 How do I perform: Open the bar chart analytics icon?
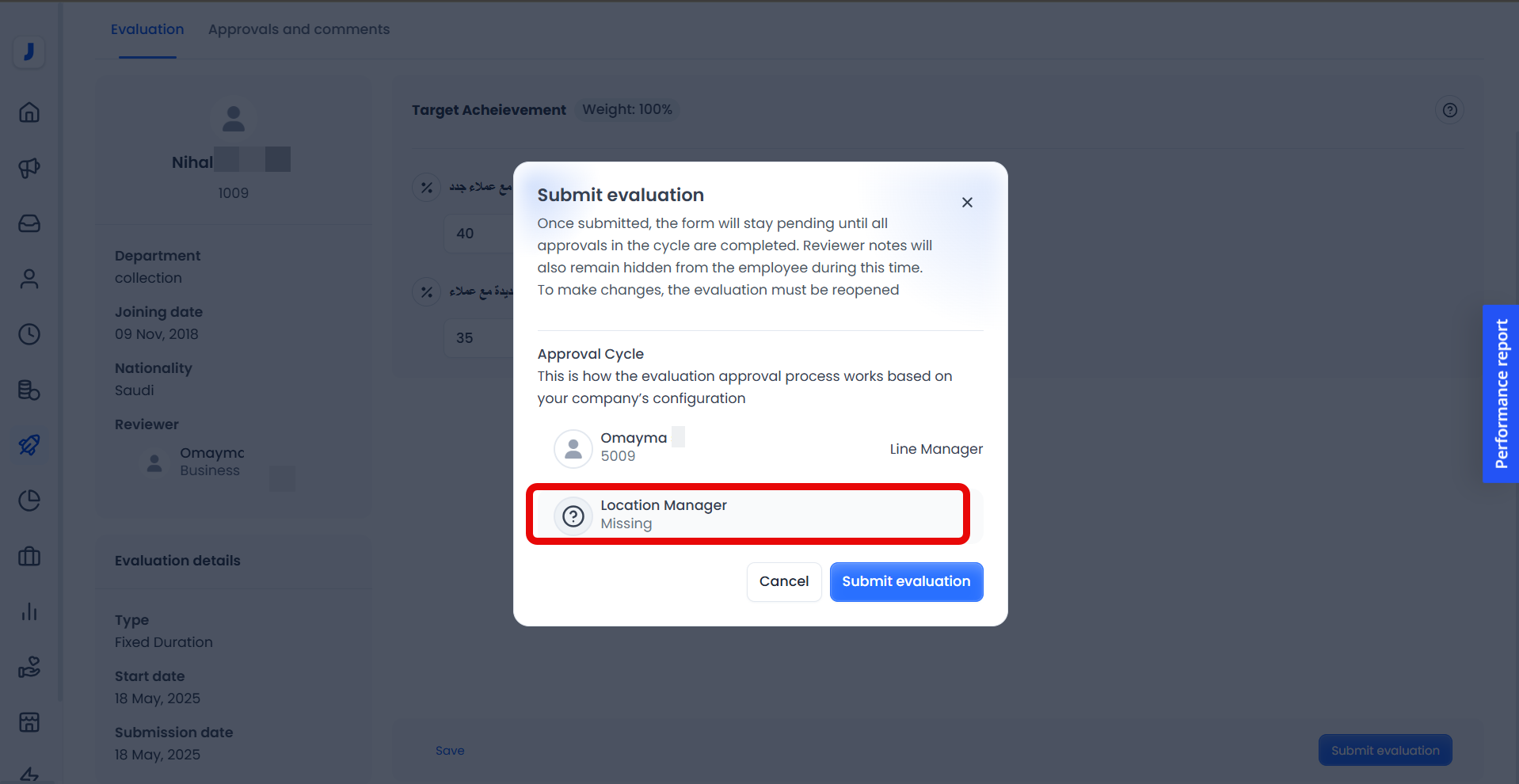point(29,611)
